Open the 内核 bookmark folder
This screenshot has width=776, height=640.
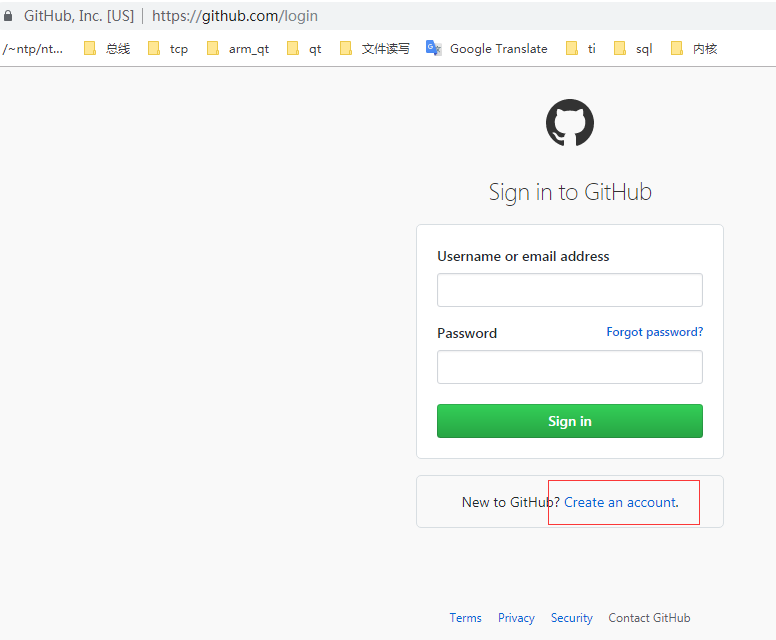pyautogui.click(x=694, y=49)
